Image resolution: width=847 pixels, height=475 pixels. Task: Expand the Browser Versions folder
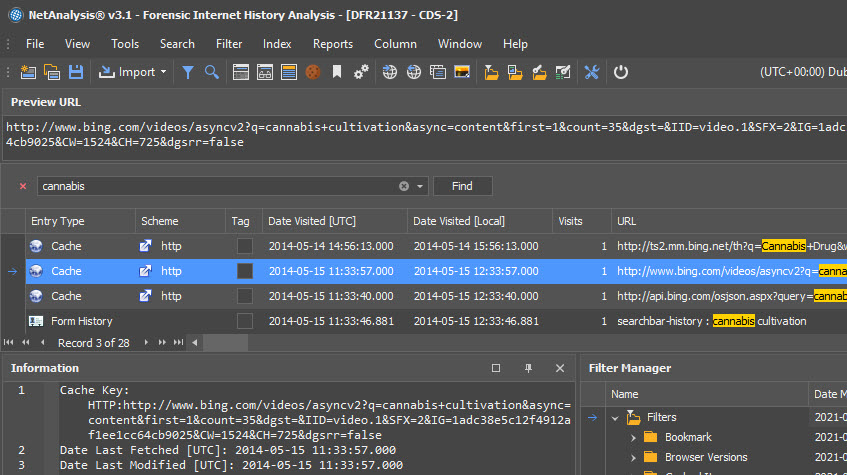click(633, 457)
